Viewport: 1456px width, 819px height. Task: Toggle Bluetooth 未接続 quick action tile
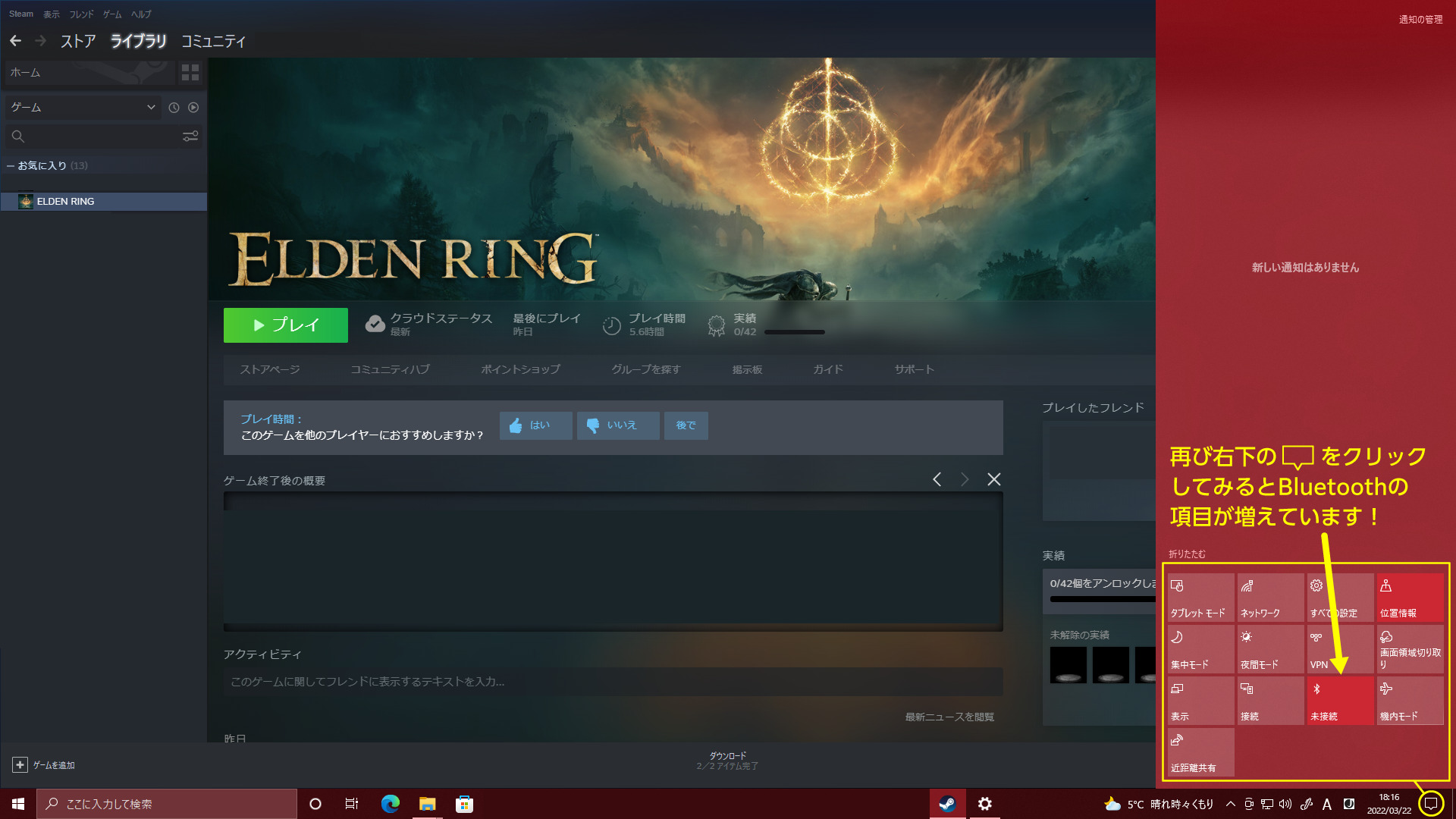[x=1340, y=701]
